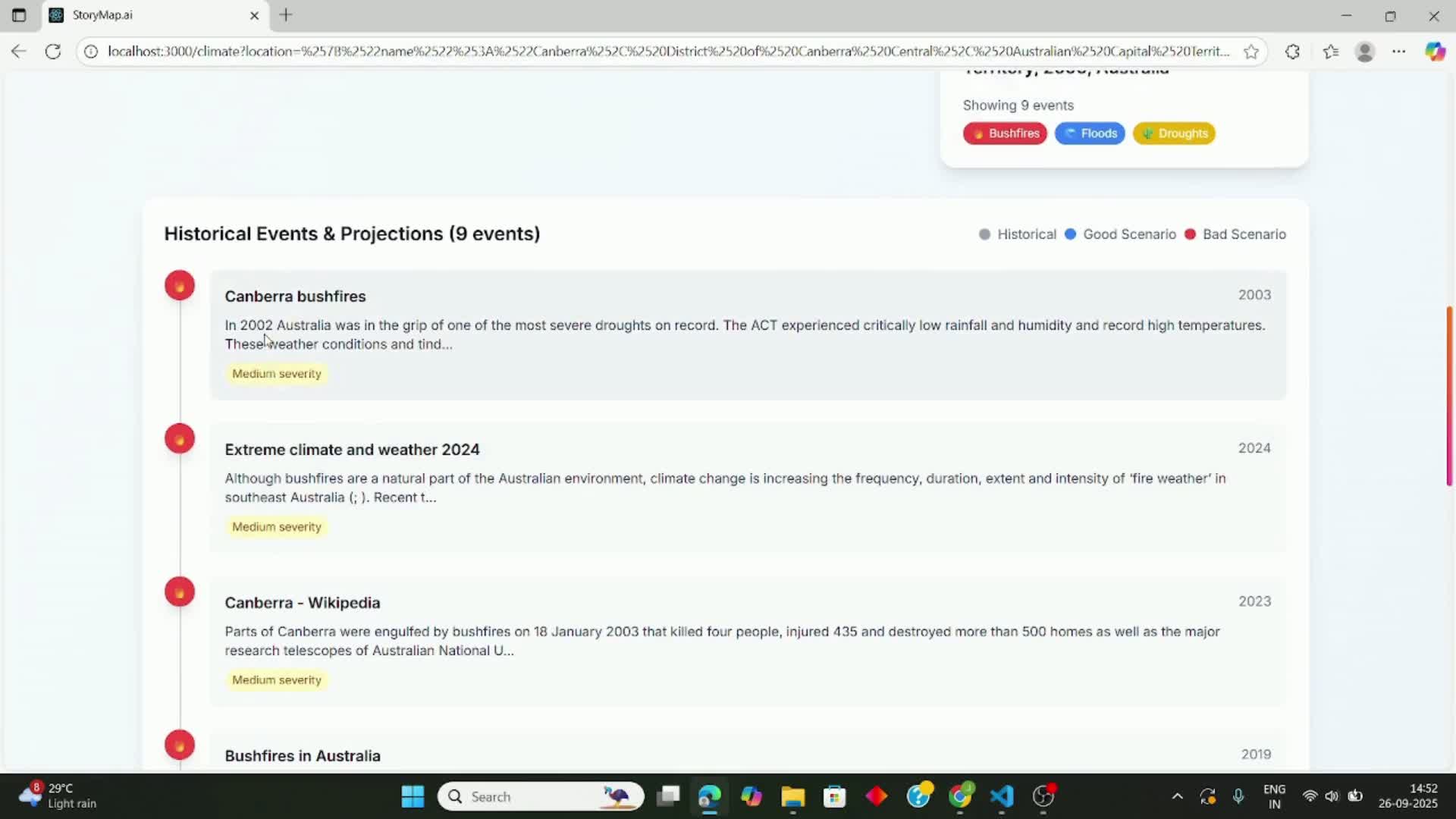Toggle the Droughts filter chip
The height and width of the screenshot is (819, 1456).
click(x=1174, y=133)
